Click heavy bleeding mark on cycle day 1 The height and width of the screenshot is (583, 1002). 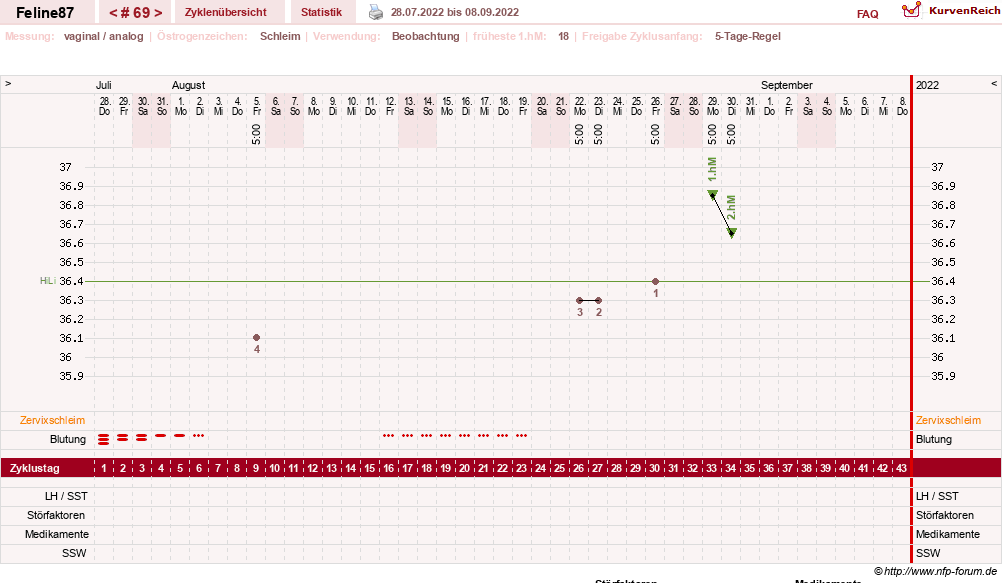coord(104,439)
